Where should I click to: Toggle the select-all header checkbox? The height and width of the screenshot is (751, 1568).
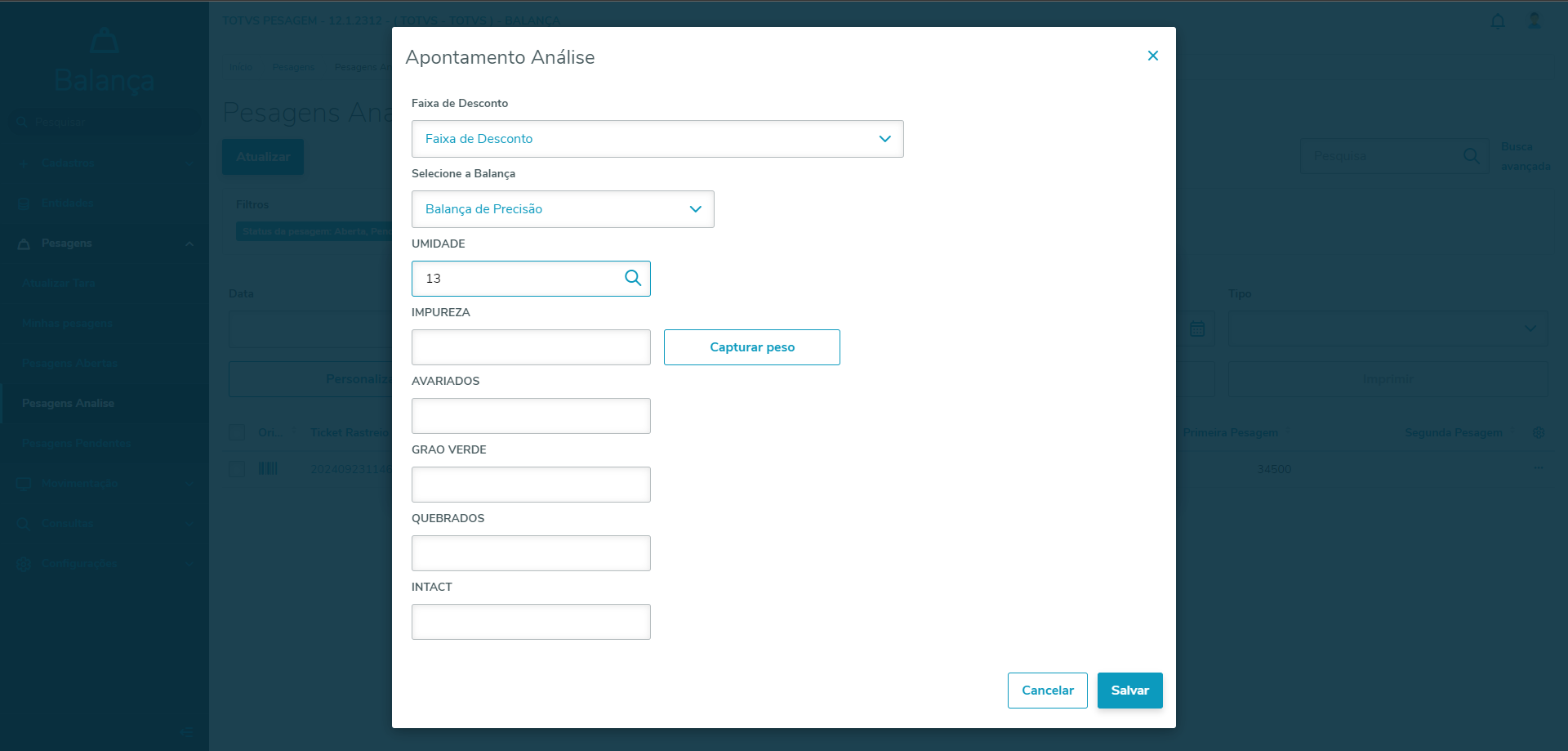point(237,432)
